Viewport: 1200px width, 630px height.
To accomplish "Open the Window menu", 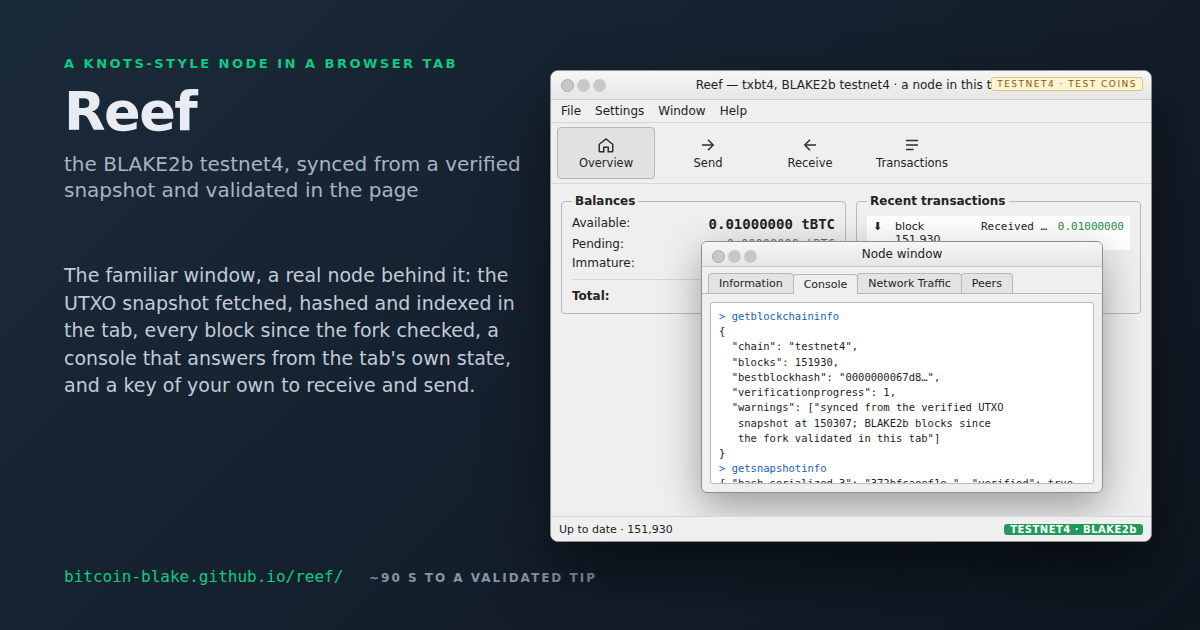I will point(682,111).
